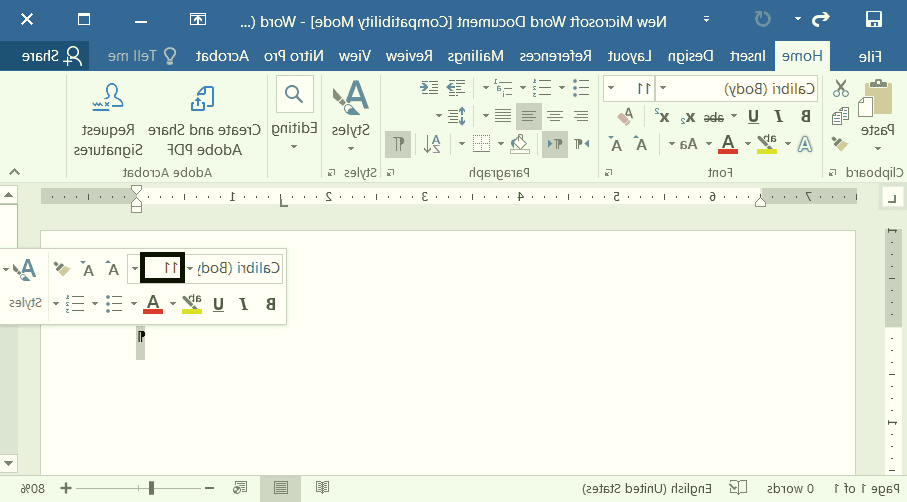Click the Save icon in the title bar
The height and width of the screenshot is (502, 907).
(873, 19)
